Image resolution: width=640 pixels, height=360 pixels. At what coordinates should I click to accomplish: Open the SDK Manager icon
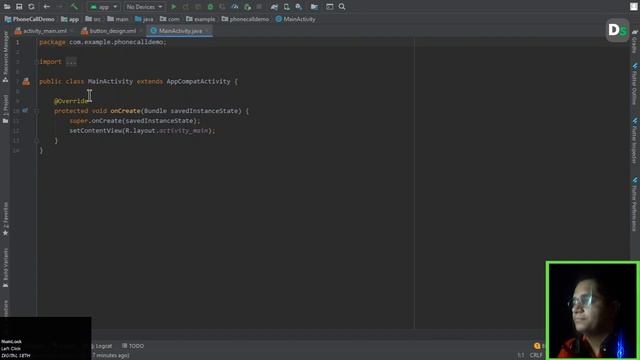(299, 7)
